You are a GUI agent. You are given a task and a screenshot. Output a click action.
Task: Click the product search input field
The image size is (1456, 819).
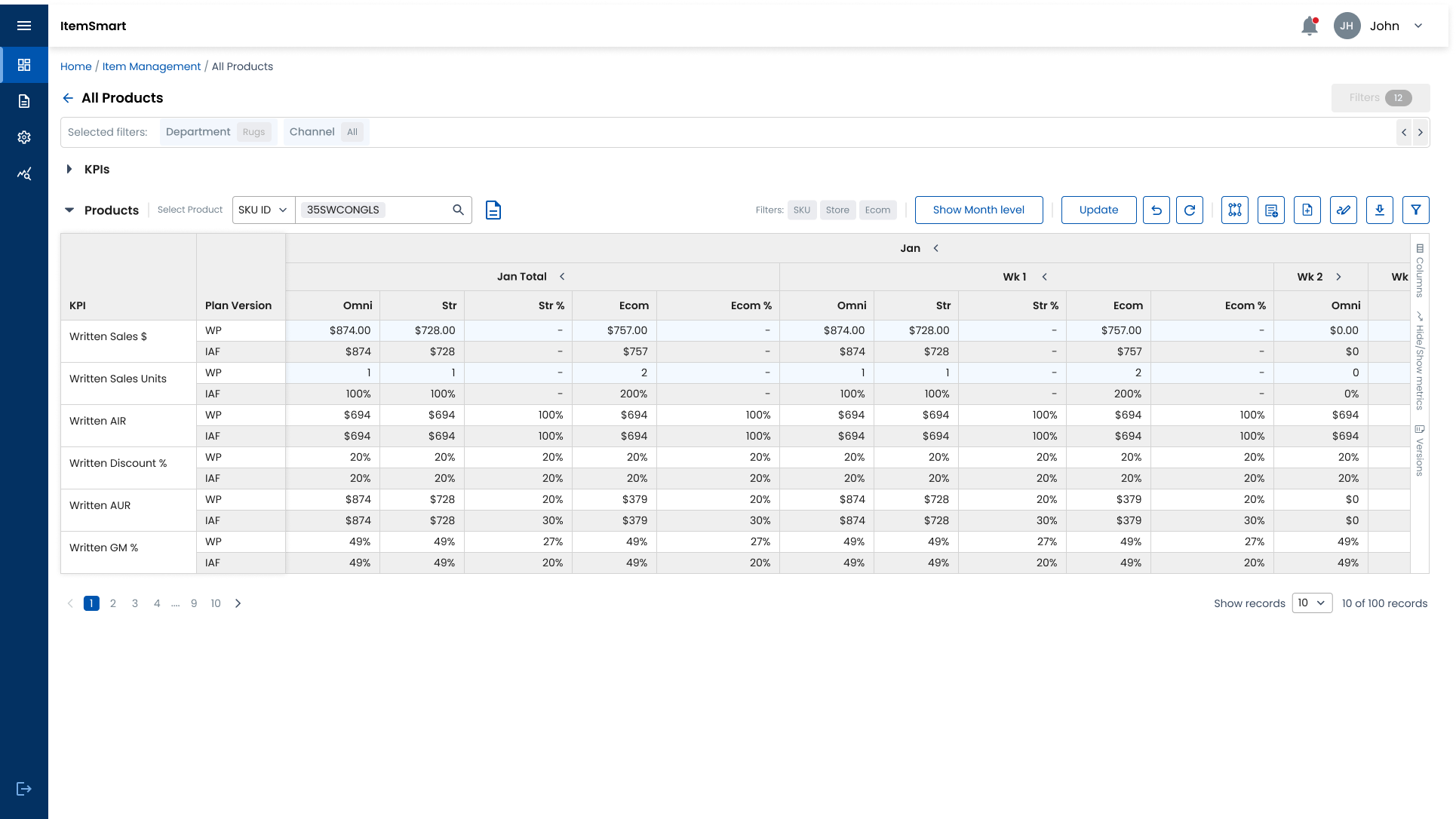pyautogui.click(x=415, y=210)
